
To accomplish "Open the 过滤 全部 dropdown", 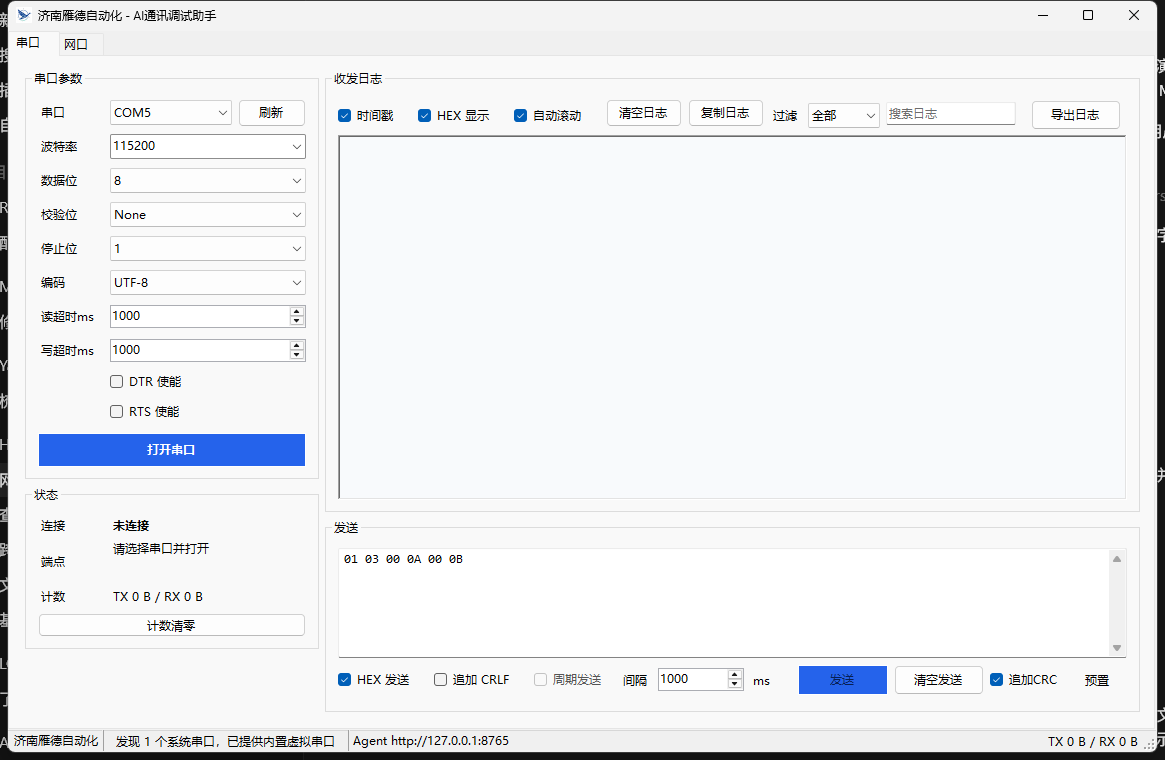I will [x=843, y=116].
